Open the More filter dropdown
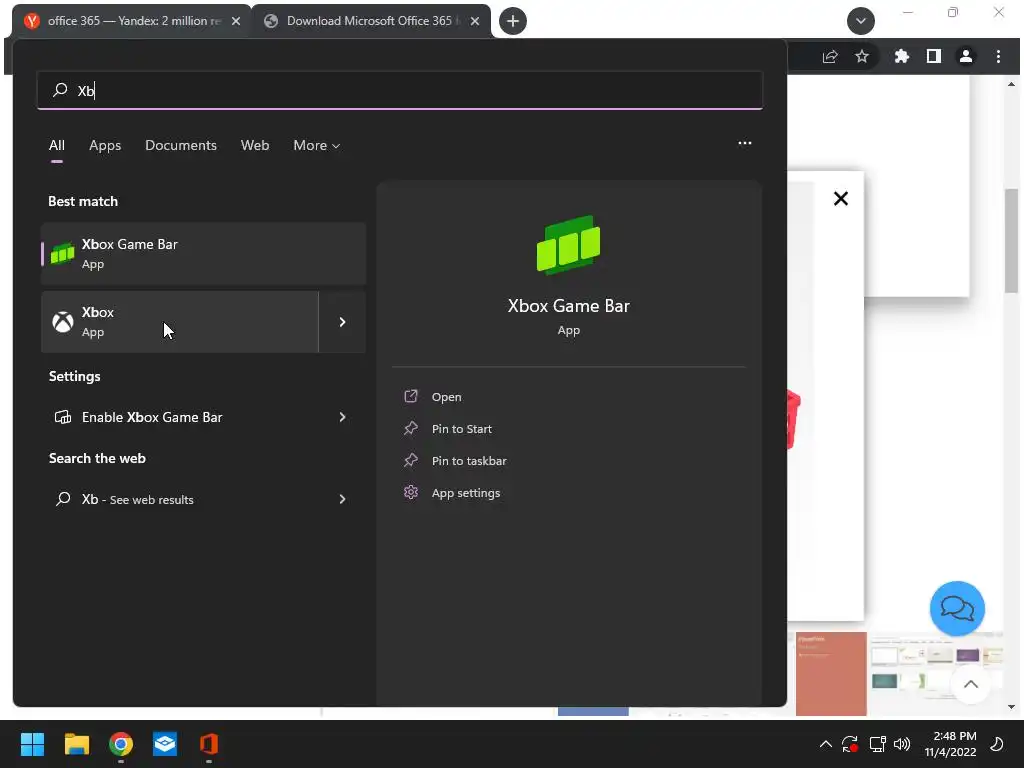 point(316,146)
